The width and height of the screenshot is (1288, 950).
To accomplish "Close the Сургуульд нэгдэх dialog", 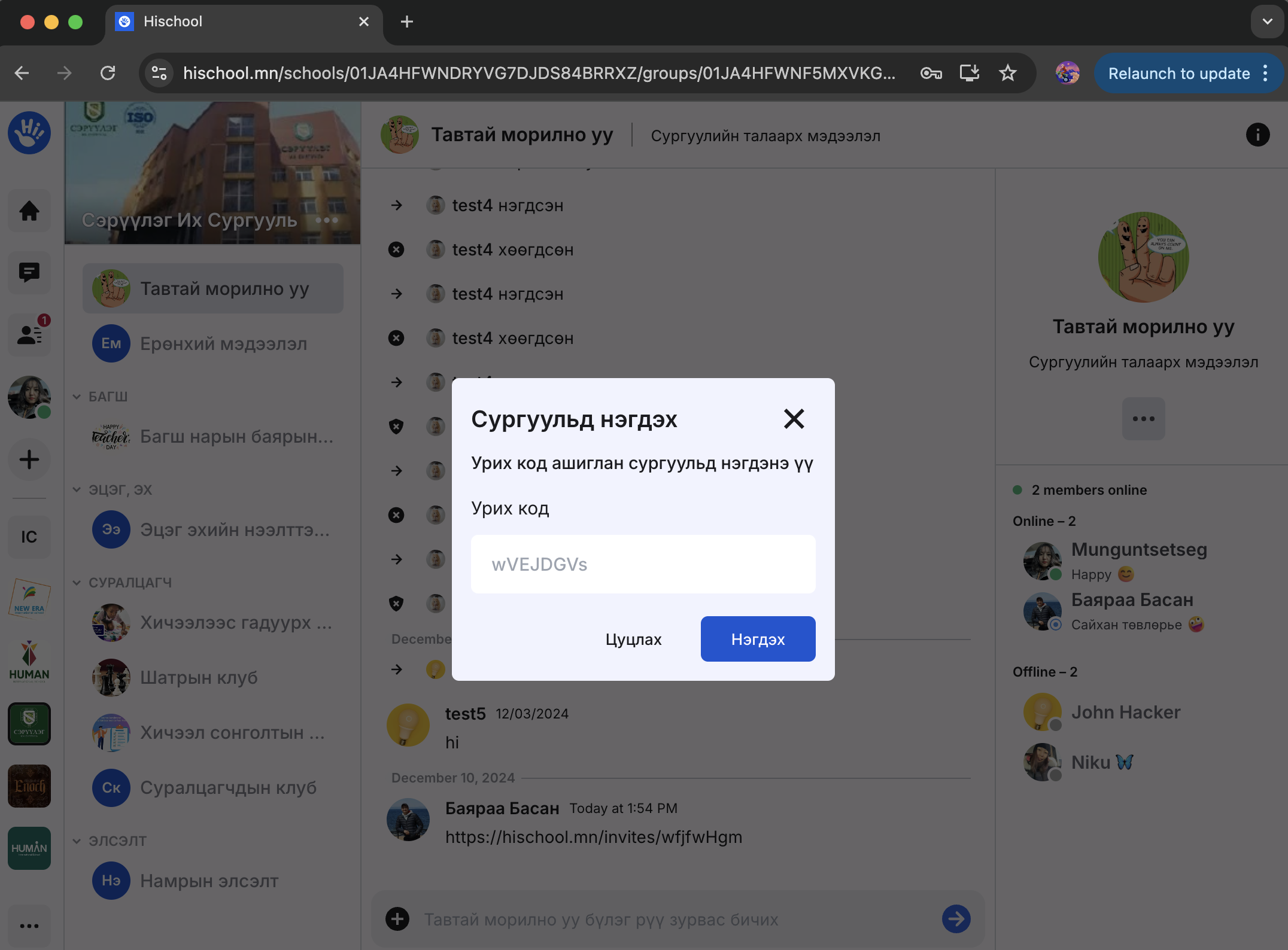I will click(x=794, y=419).
